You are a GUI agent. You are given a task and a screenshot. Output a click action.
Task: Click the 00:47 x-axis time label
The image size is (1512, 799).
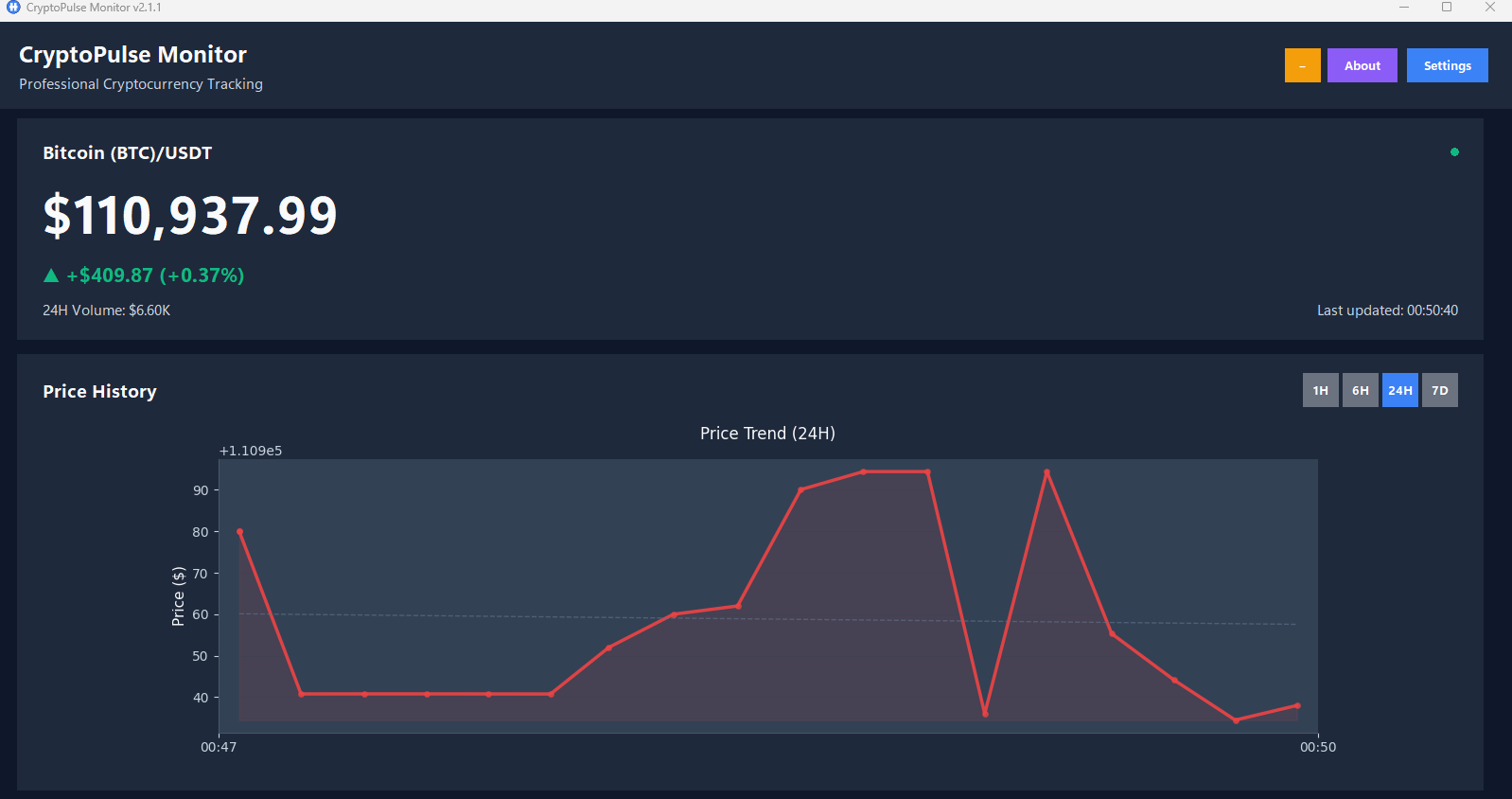(219, 747)
